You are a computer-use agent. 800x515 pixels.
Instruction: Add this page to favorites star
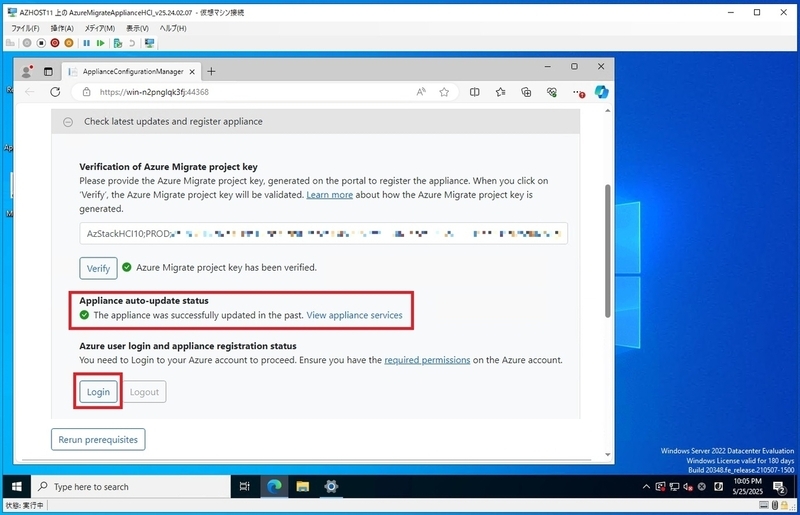pyautogui.click(x=444, y=92)
